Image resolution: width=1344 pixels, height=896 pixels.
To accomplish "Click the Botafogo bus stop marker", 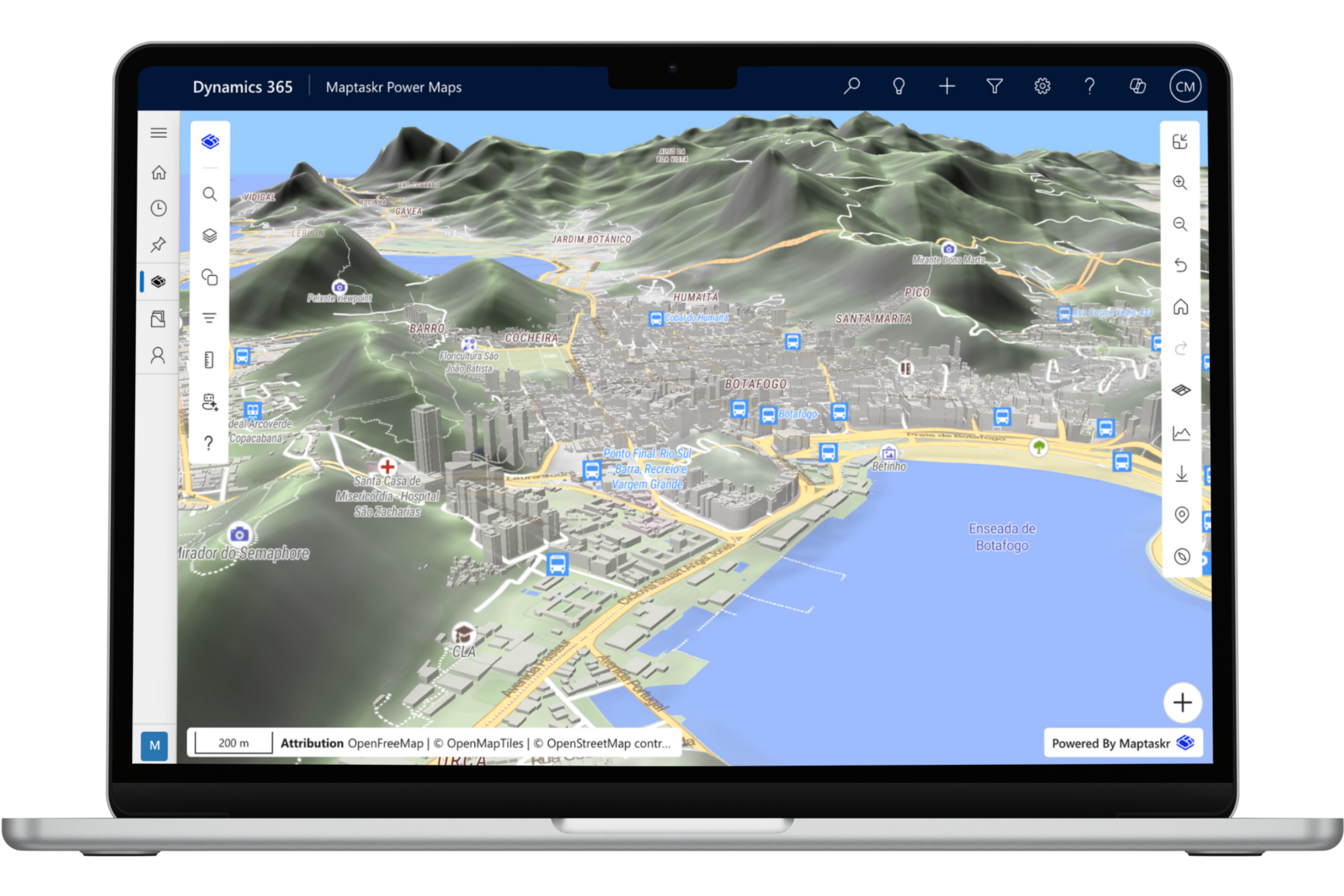I will tap(768, 415).
